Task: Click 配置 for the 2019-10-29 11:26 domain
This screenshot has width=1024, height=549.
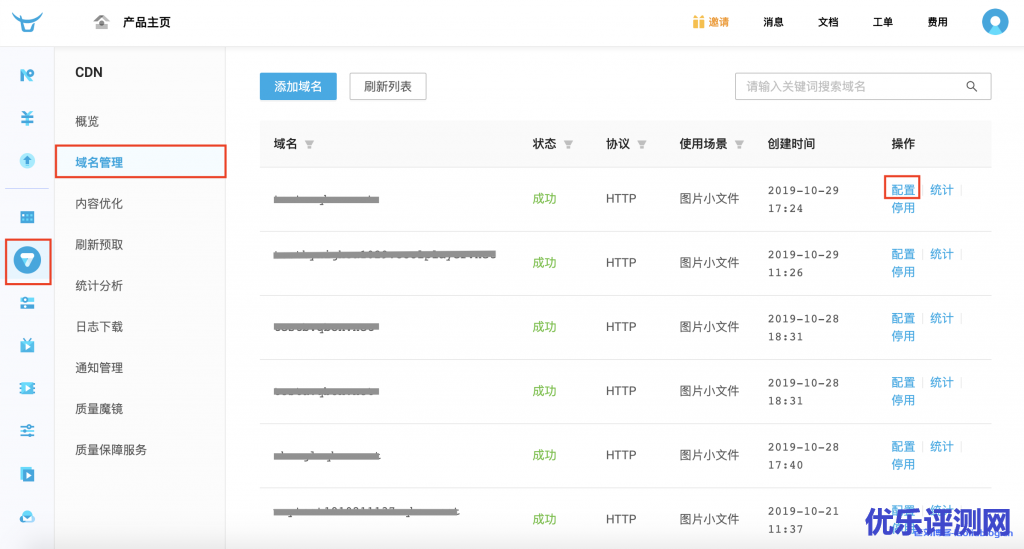Action: (903, 254)
